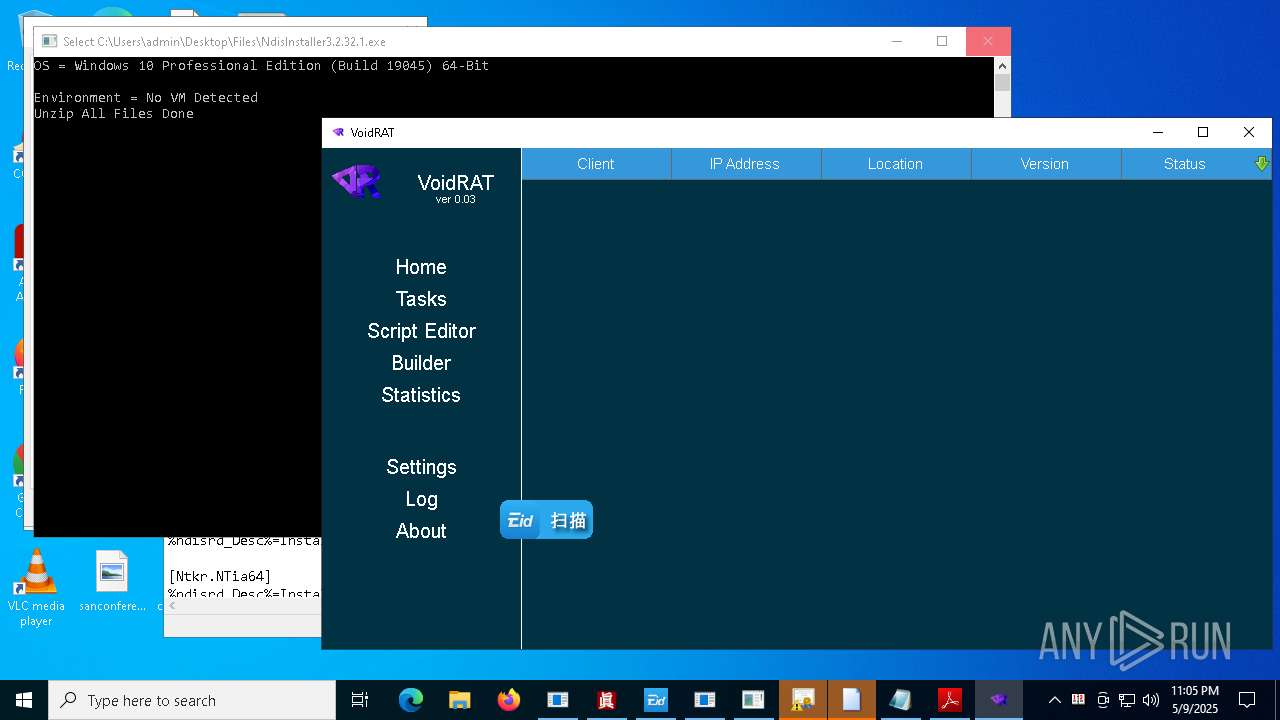The height and width of the screenshot is (720, 1280).
Task: Click the console window title bar icon
Action: point(49,41)
